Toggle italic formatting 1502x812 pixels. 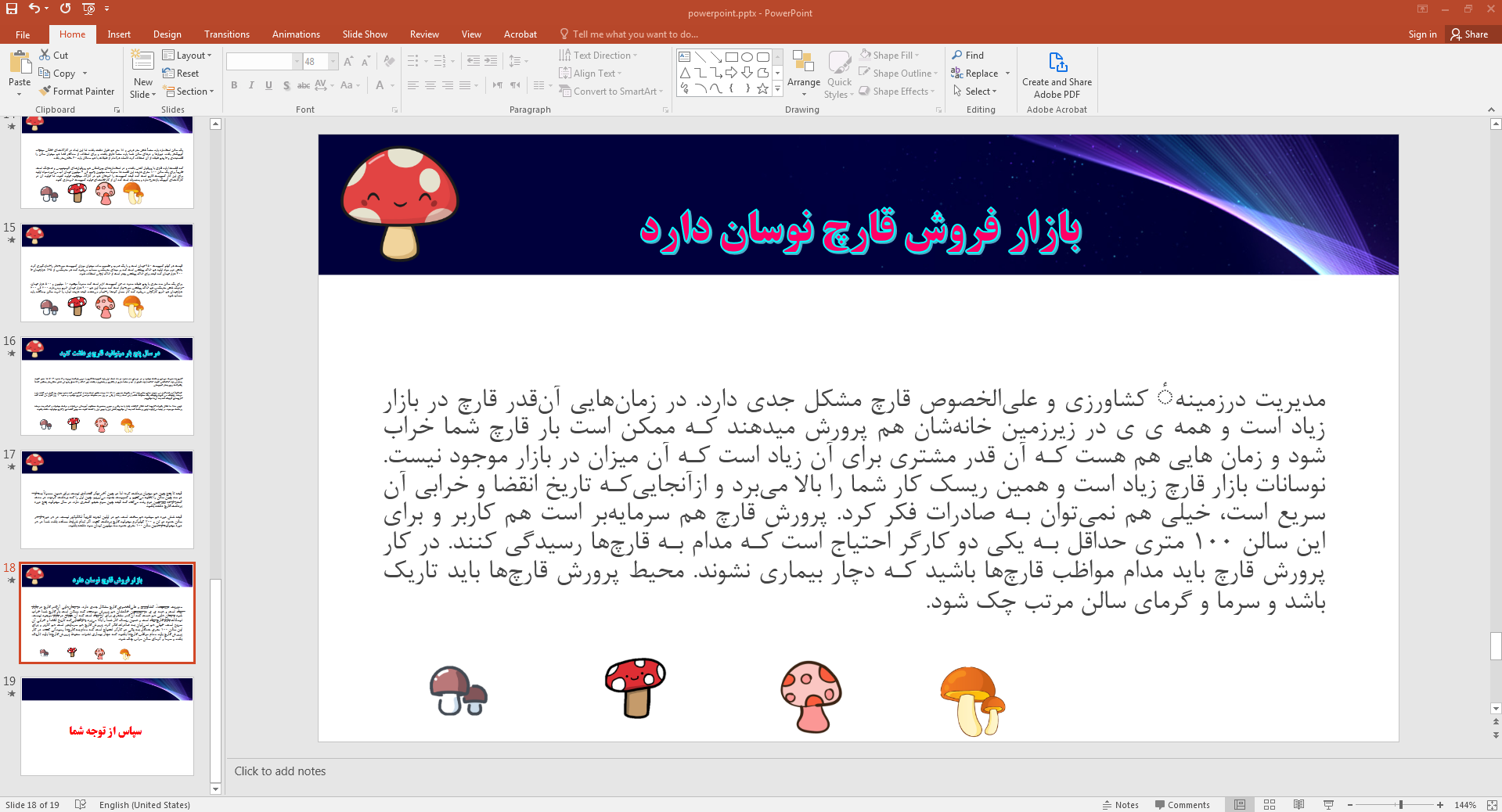tap(251, 85)
